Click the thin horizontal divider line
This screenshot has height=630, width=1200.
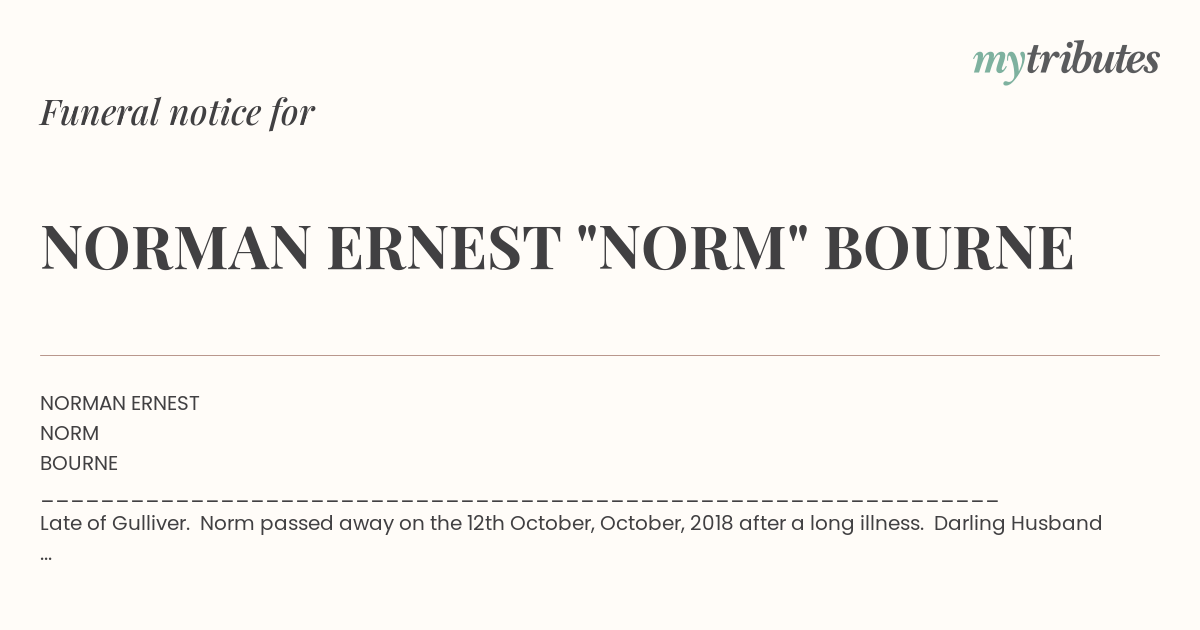pos(600,355)
